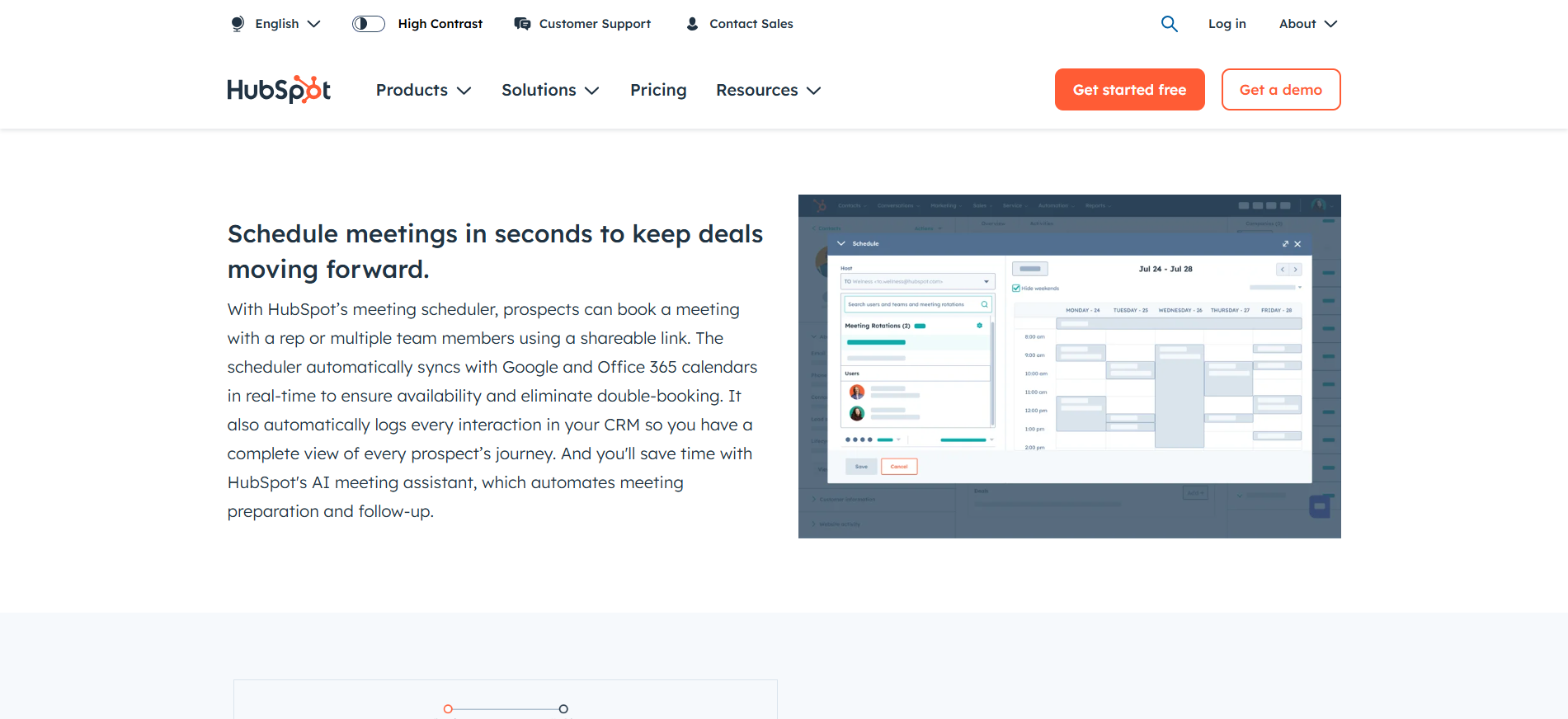Screen dimensions: 1568x719
Task: Click the globe language icon
Action: (x=238, y=24)
